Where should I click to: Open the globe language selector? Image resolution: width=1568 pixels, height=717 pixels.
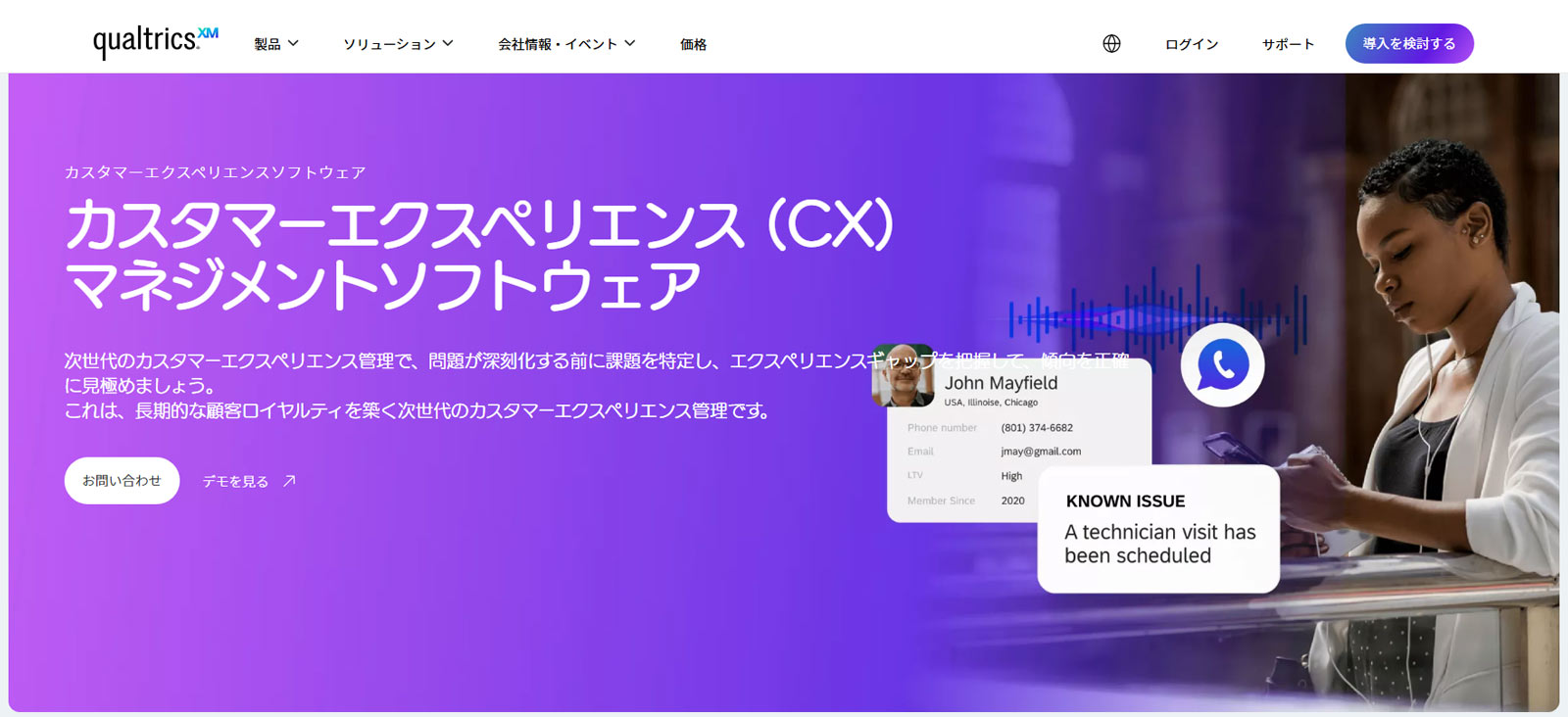click(x=1111, y=43)
